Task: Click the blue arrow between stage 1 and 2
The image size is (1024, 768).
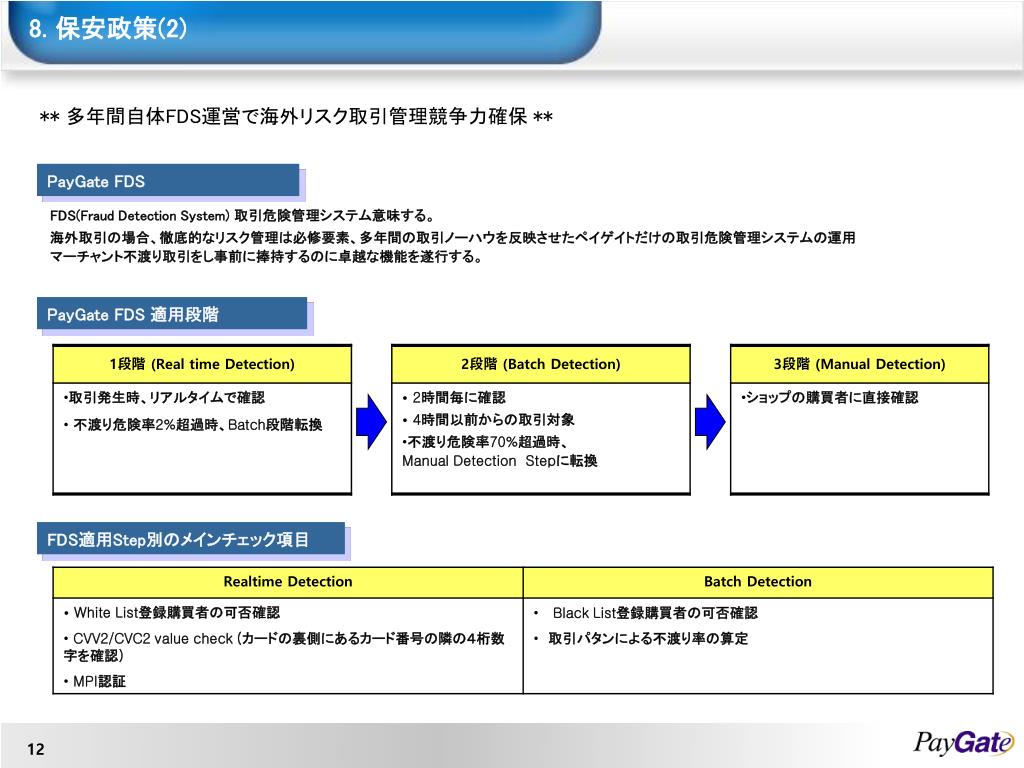Action: [x=371, y=422]
